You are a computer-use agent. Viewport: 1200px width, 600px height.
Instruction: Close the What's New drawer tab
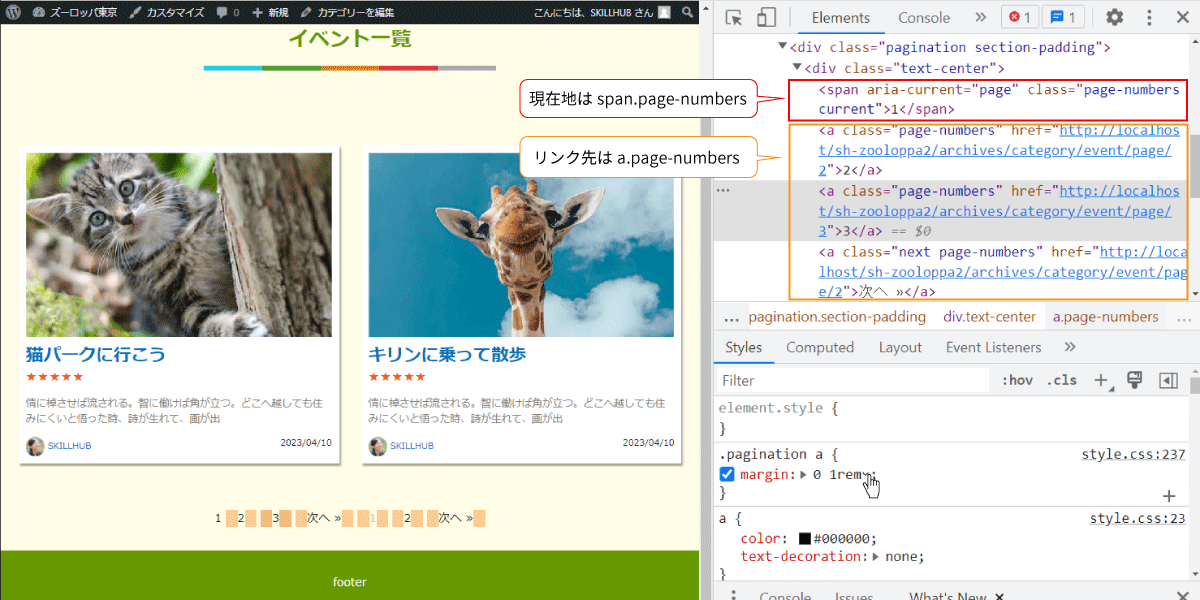(x=1000, y=595)
